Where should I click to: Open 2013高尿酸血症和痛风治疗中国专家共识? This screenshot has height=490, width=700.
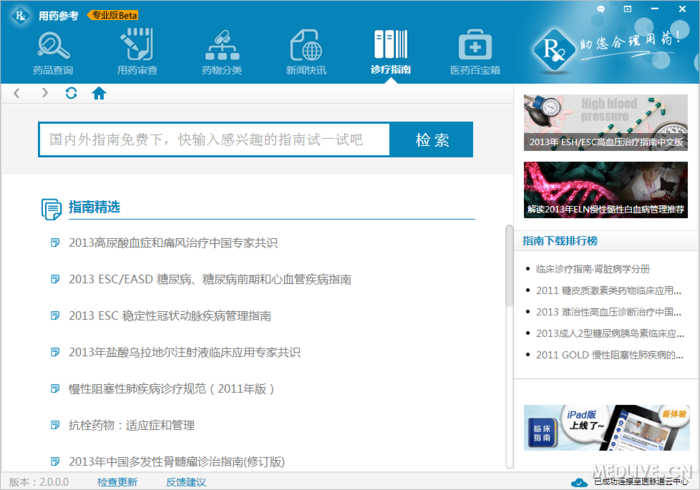click(173, 243)
